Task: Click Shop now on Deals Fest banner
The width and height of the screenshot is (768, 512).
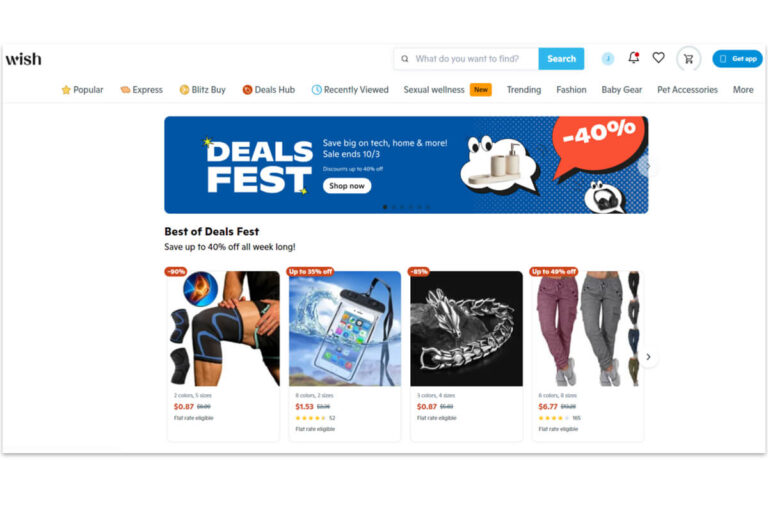Action: pyautogui.click(x=347, y=186)
